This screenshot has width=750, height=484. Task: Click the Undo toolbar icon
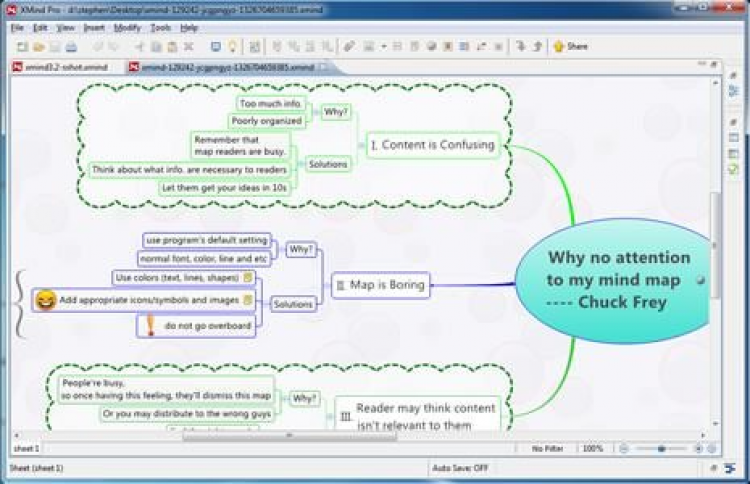point(98,46)
